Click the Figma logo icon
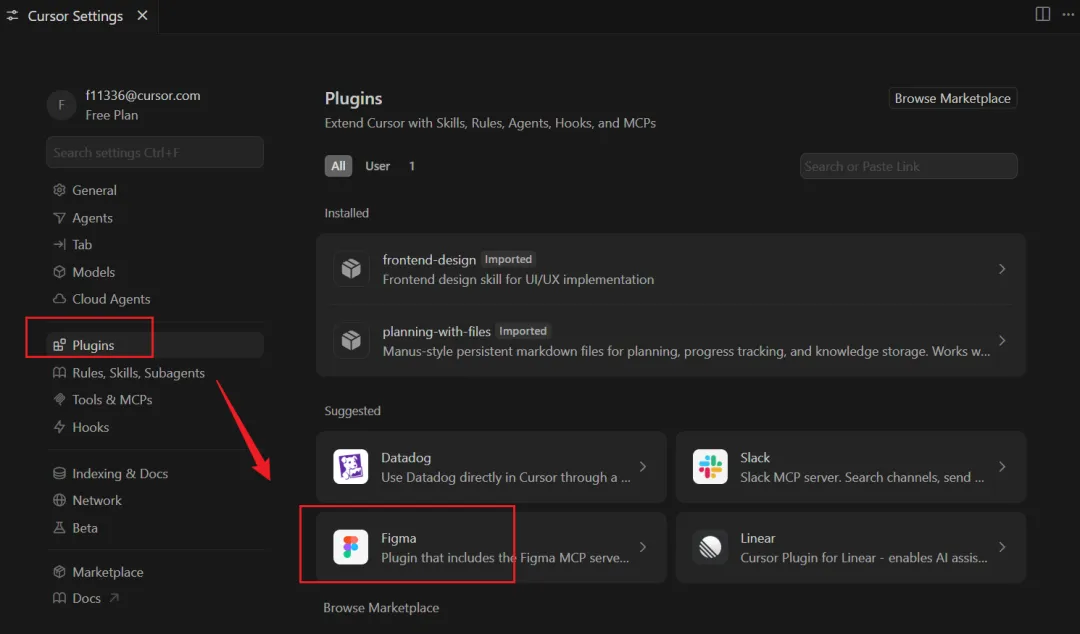Image resolution: width=1080 pixels, height=634 pixels. [x=351, y=547]
